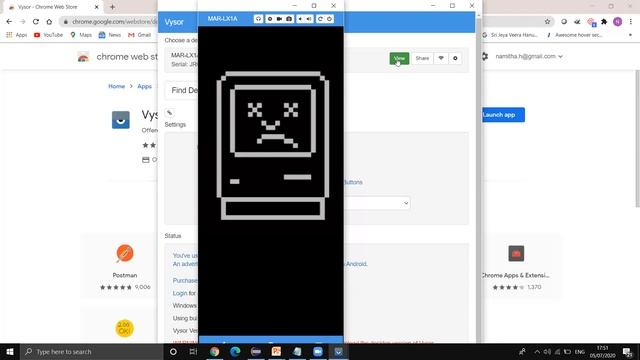Screen dimensions: 640x360
Task: Open the YouTube bookmark
Action: [x=49, y=35]
